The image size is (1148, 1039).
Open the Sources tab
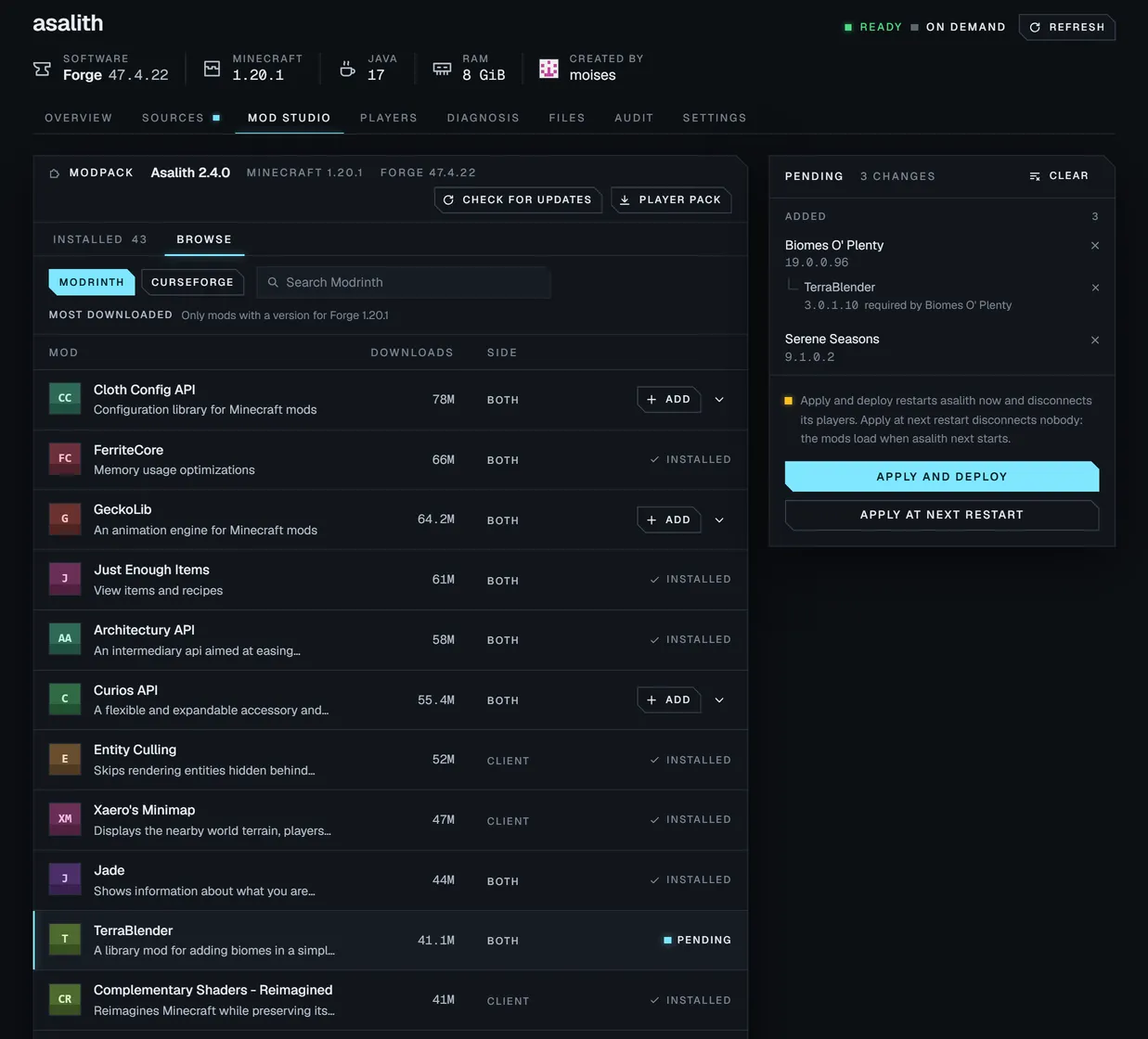coord(181,118)
